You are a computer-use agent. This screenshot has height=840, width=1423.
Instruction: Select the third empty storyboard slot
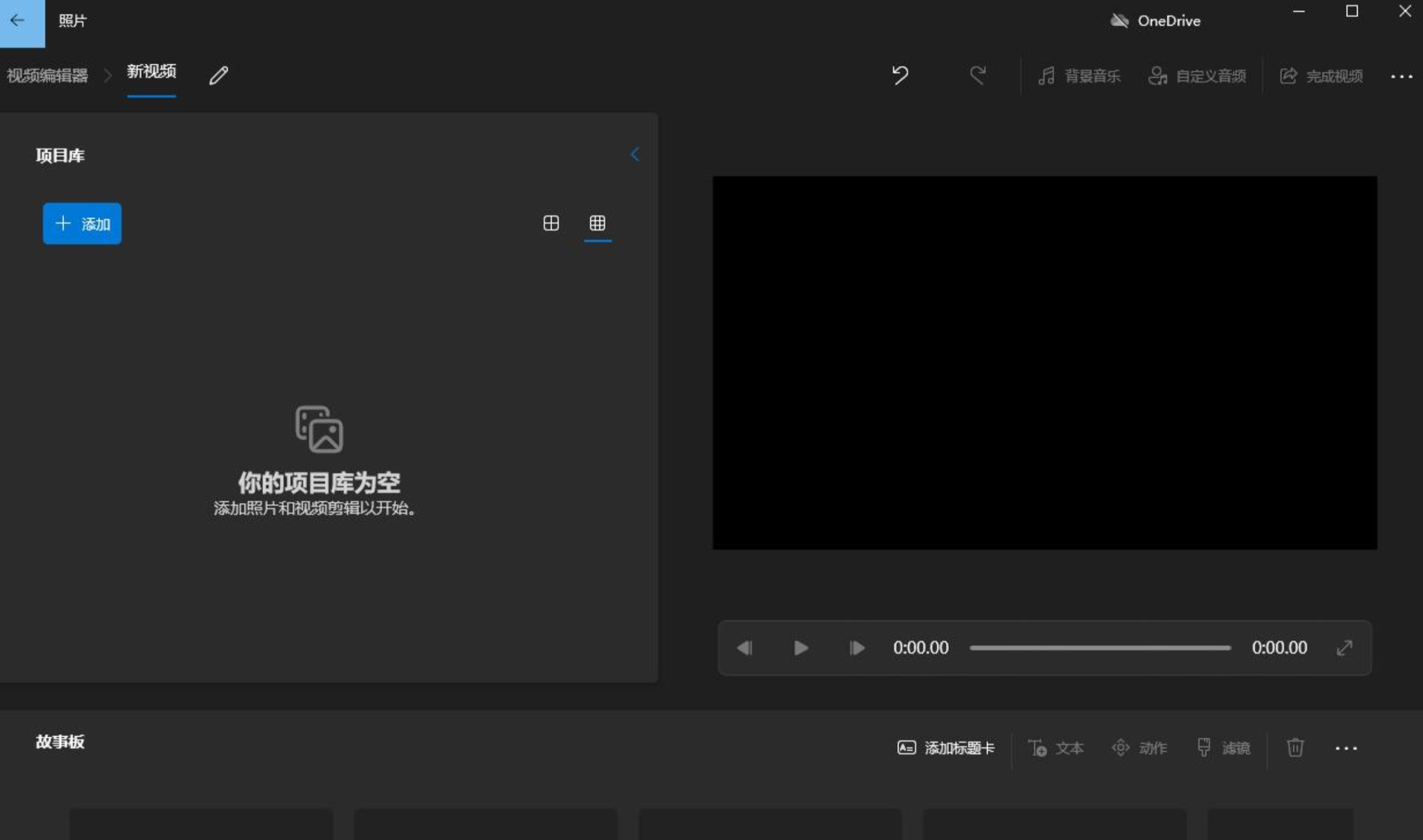coord(770,824)
